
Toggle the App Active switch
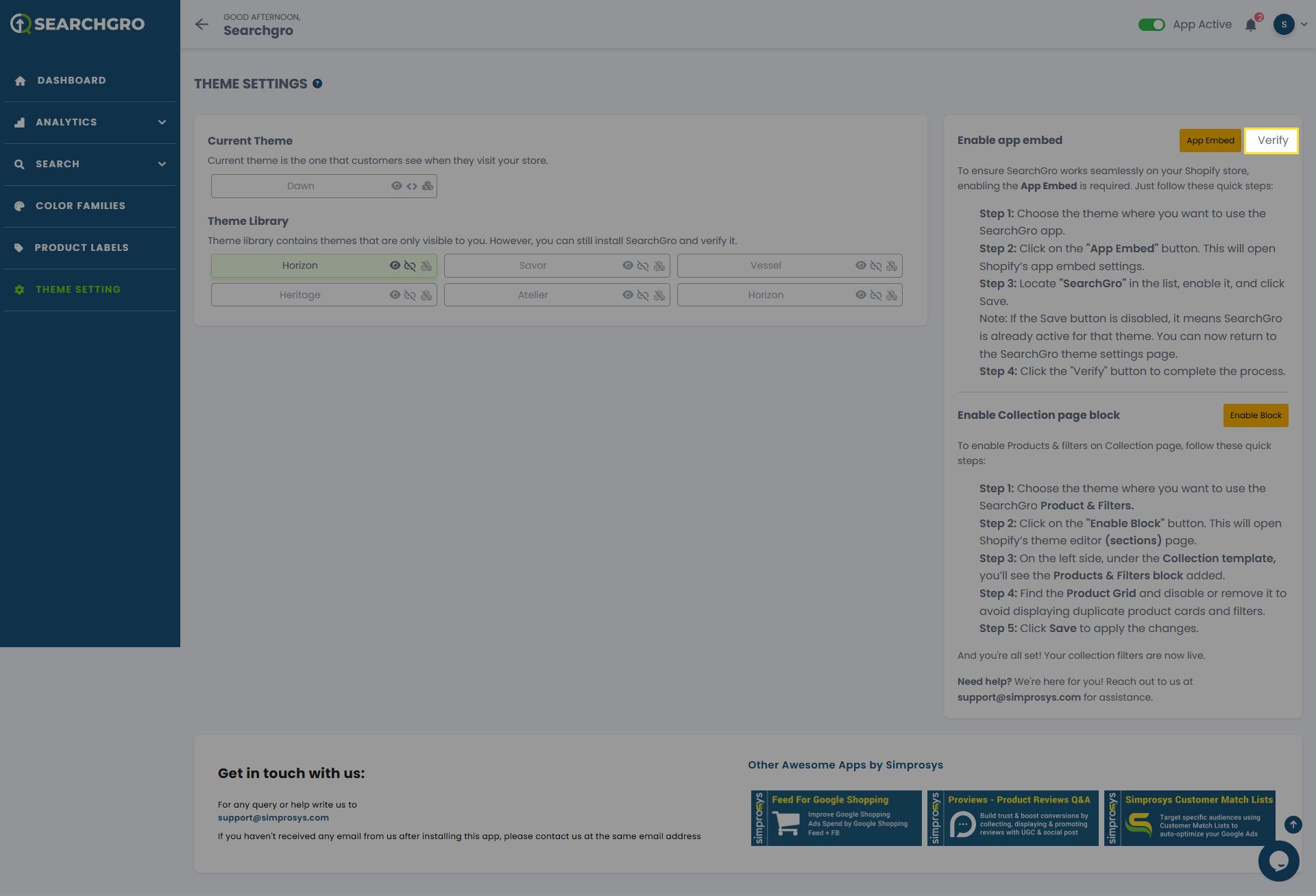pyautogui.click(x=1151, y=25)
